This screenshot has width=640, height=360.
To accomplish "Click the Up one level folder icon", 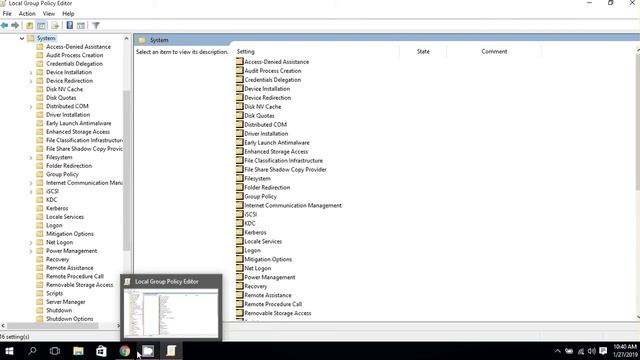I will (29, 26).
